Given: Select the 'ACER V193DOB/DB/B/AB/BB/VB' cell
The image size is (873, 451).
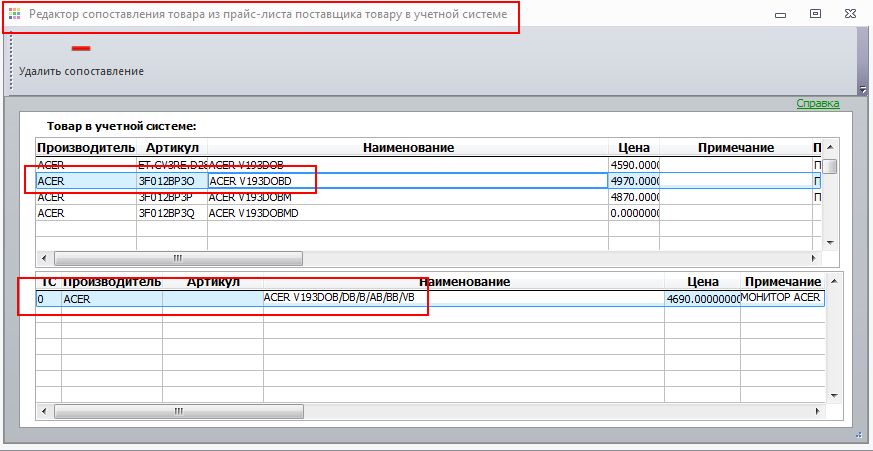Looking at the screenshot, I should (464, 298).
